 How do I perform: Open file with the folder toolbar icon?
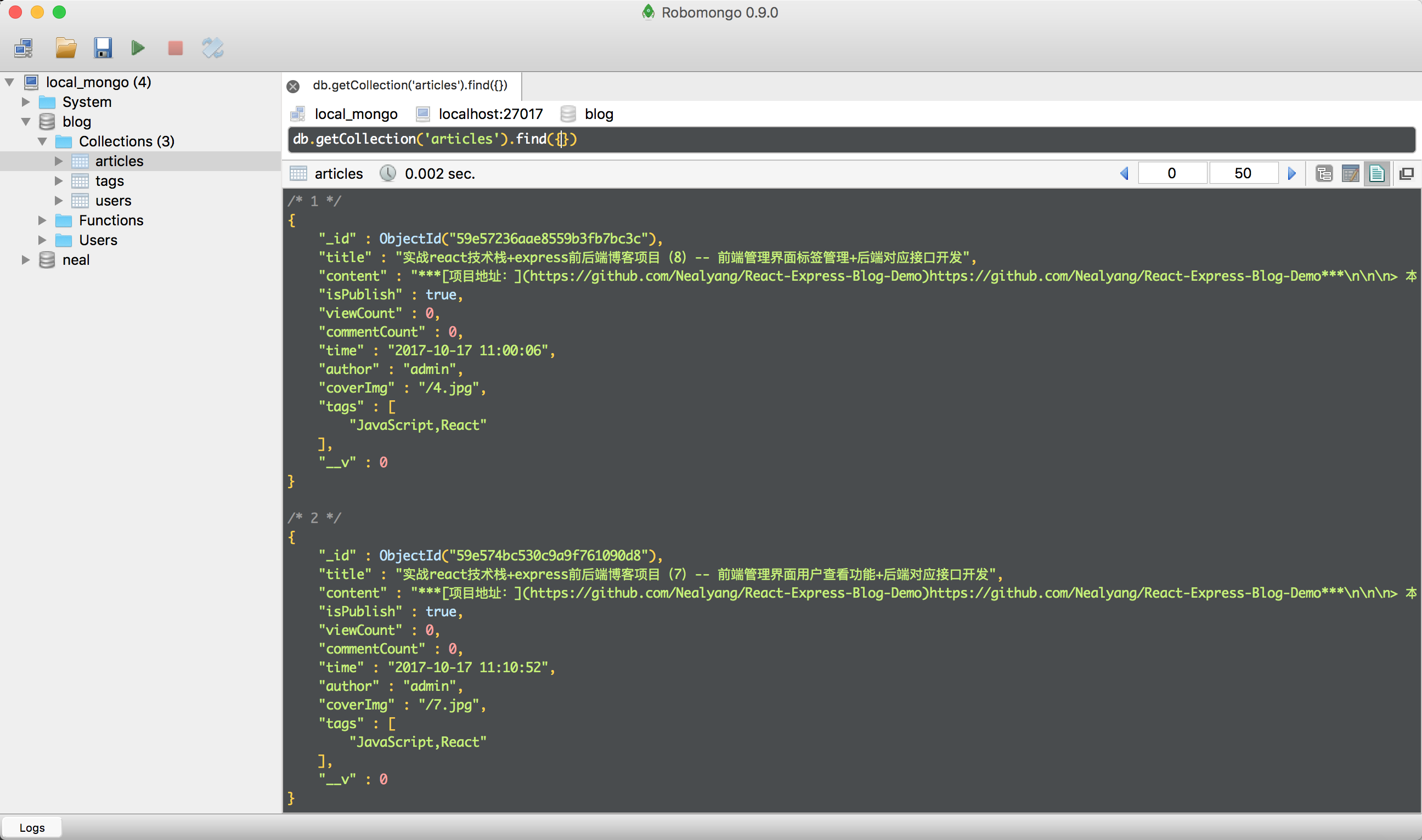(66, 48)
